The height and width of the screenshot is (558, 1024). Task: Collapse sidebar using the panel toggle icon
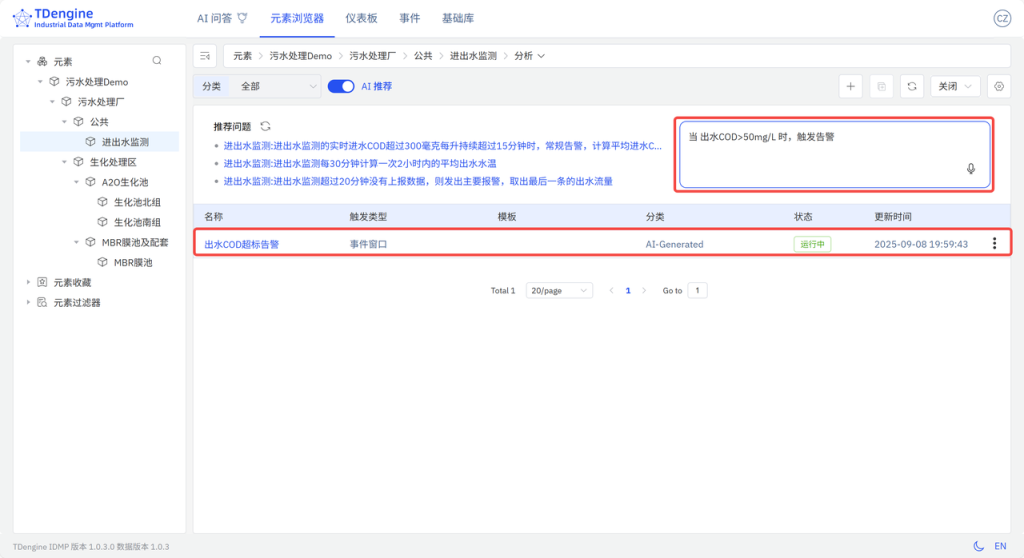point(205,56)
